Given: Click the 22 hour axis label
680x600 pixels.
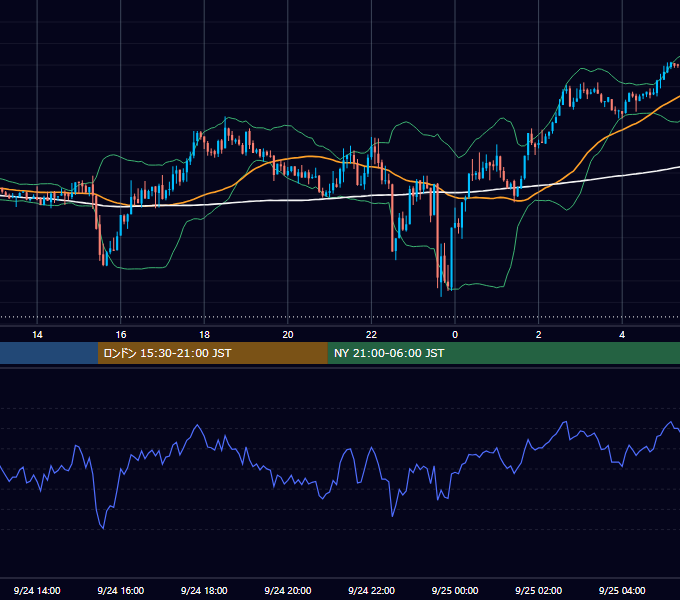Looking at the screenshot, I should [x=371, y=335].
